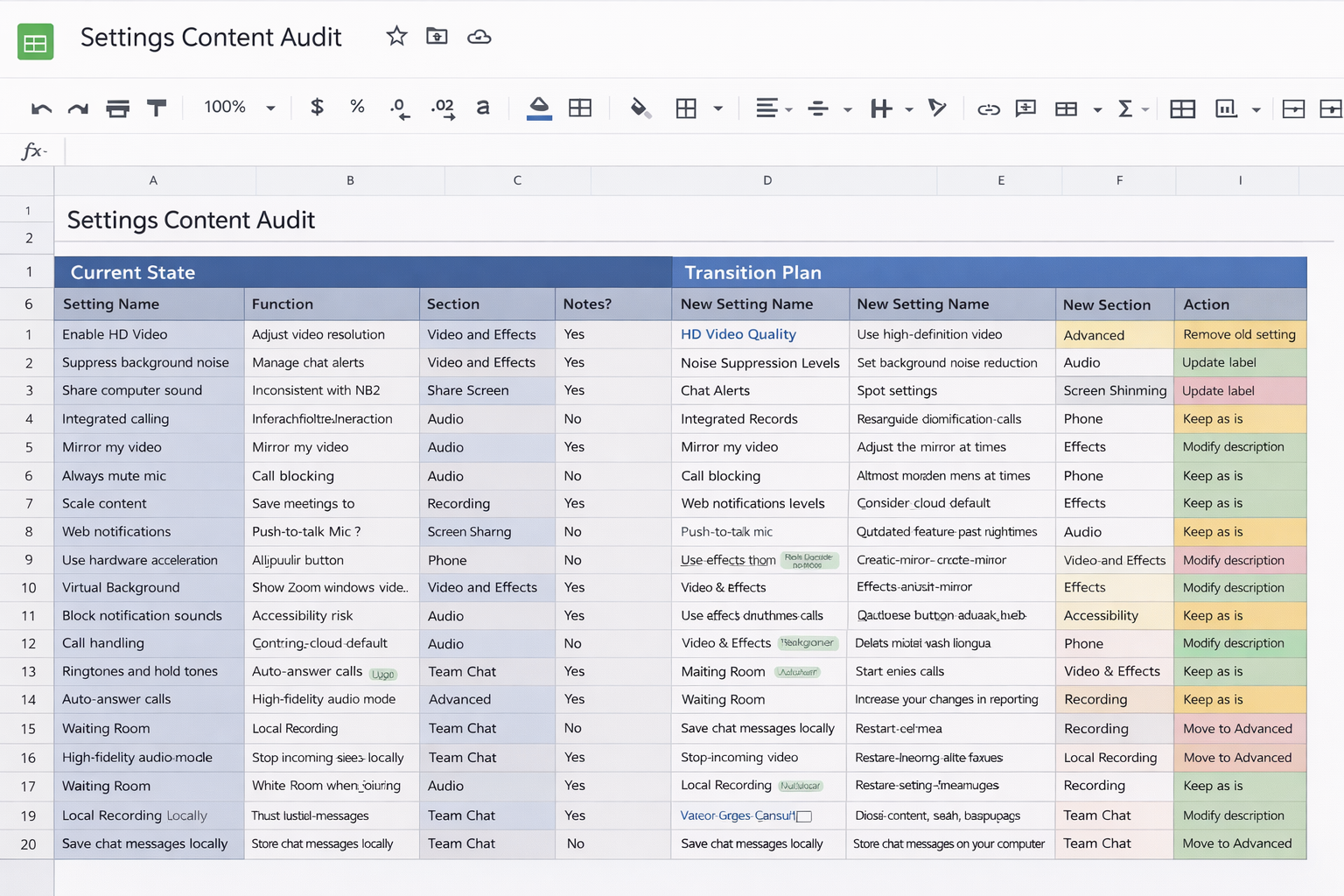Format selection as percent

pos(357,108)
